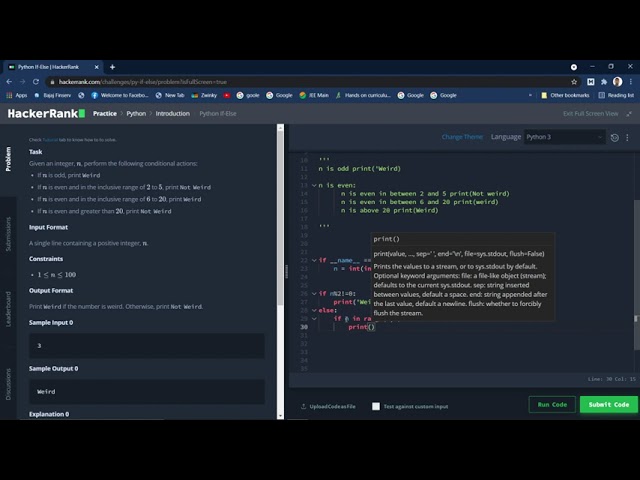Show more bookmarks overflow chevron
The image size is (640, 480).
coord(530,95)
